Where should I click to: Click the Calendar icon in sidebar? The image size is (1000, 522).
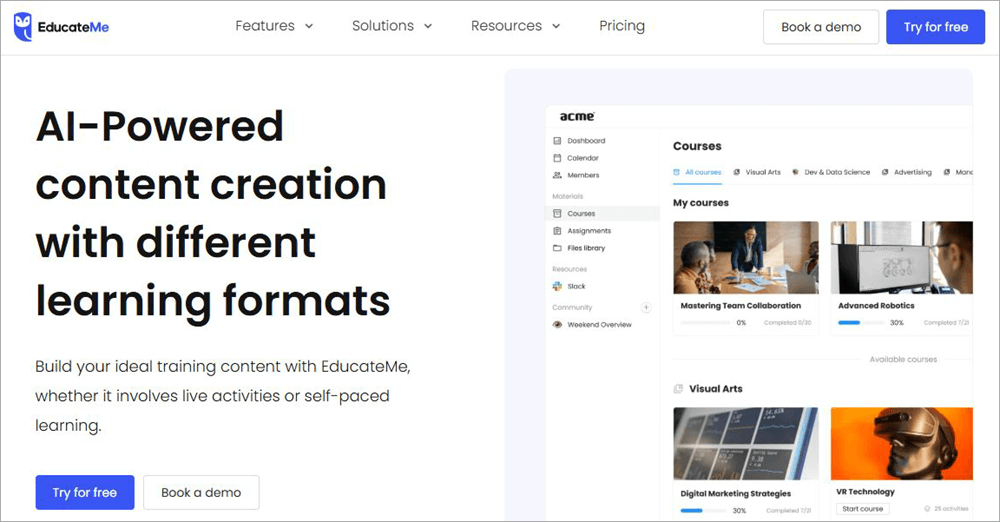[557, 158]
